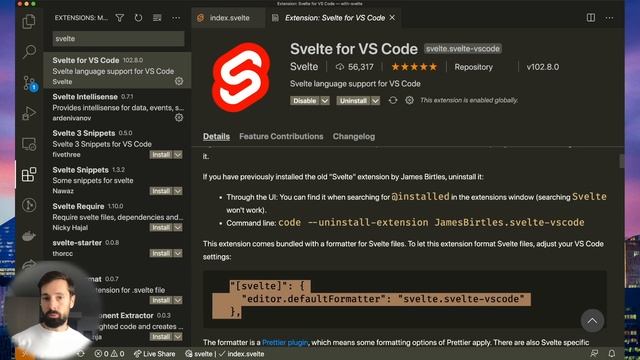Open manage gear for Svelte Intellisense row
Image resolution: width=640 pixels, height=360 pixels.
coord(179,118)
